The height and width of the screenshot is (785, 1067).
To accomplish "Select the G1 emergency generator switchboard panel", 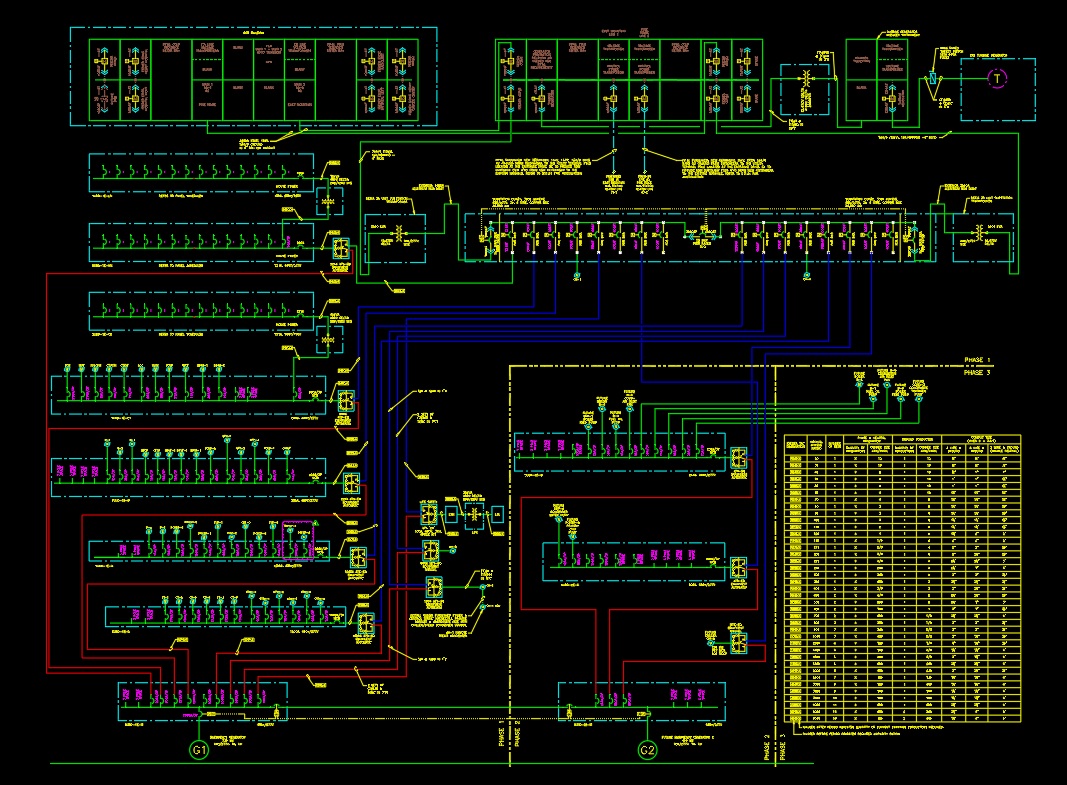I will coord(202,701).
